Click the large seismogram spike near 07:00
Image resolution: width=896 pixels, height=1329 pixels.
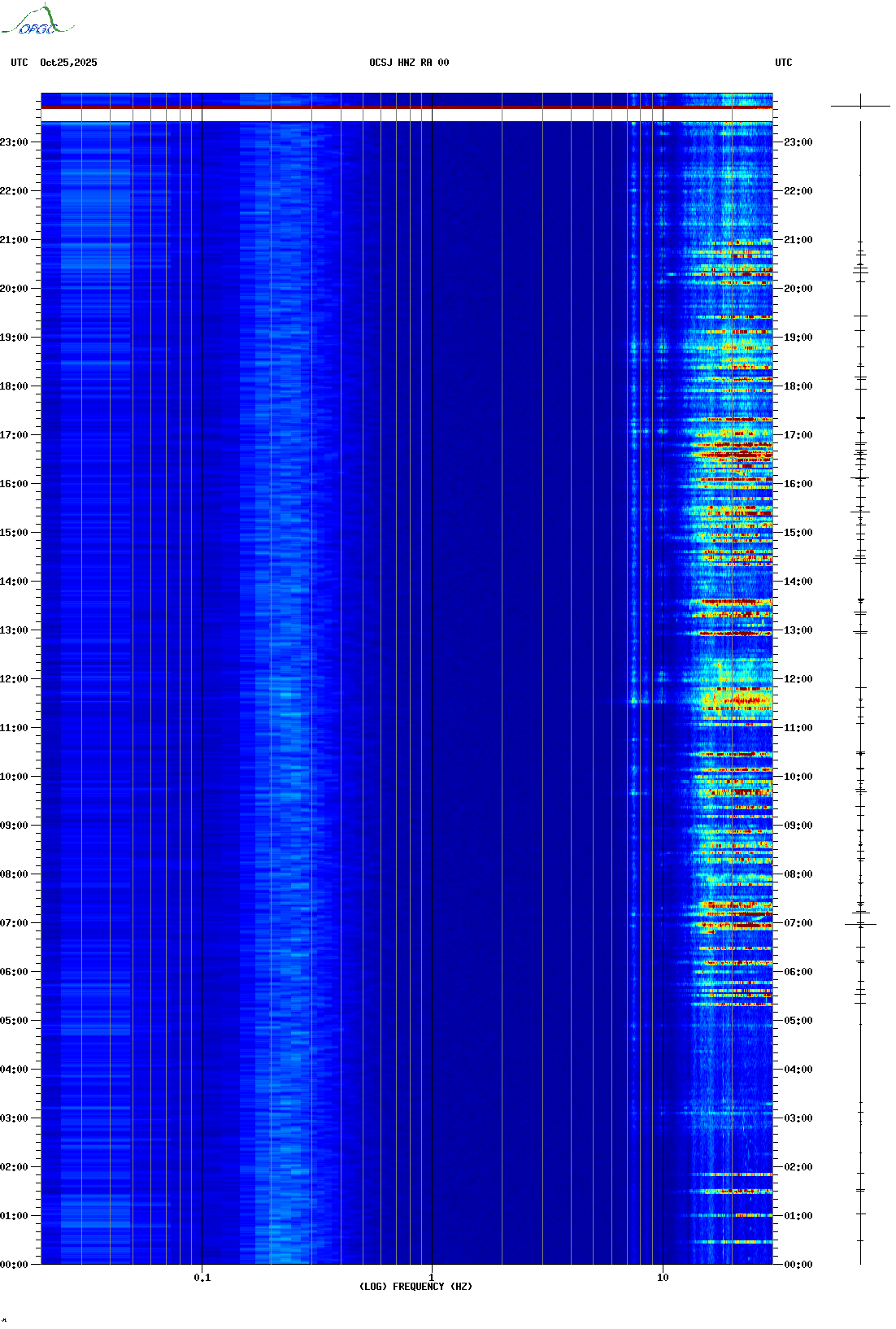click(x=860, y=924)
